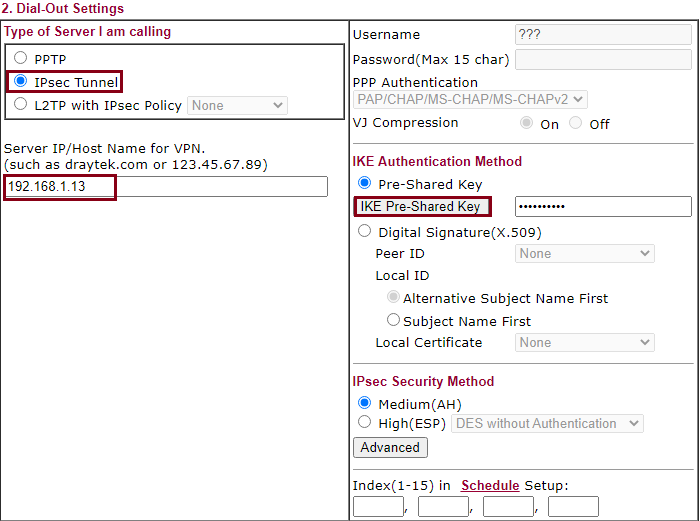Expand the Peer ID dropdown
Image resolution: width=700 pixels, height=521 pixels.
[x=585, y=254]
